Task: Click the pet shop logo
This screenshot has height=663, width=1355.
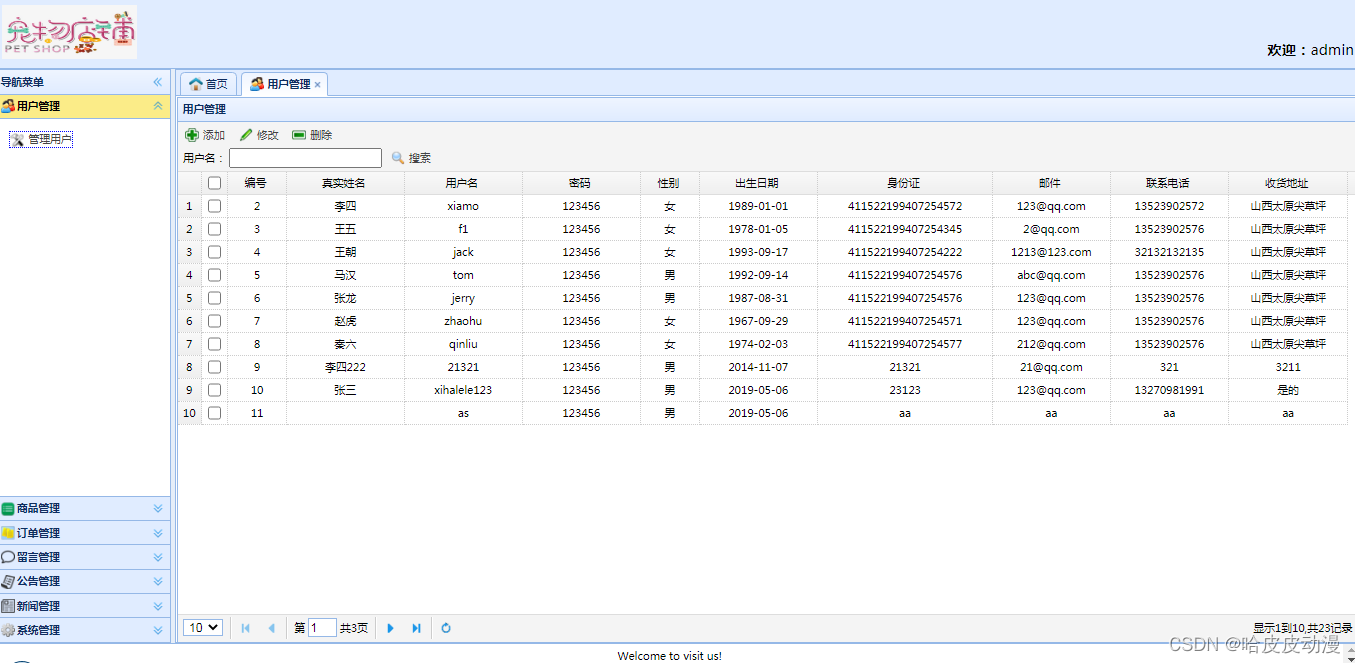Action: click(x=69, y=32)
